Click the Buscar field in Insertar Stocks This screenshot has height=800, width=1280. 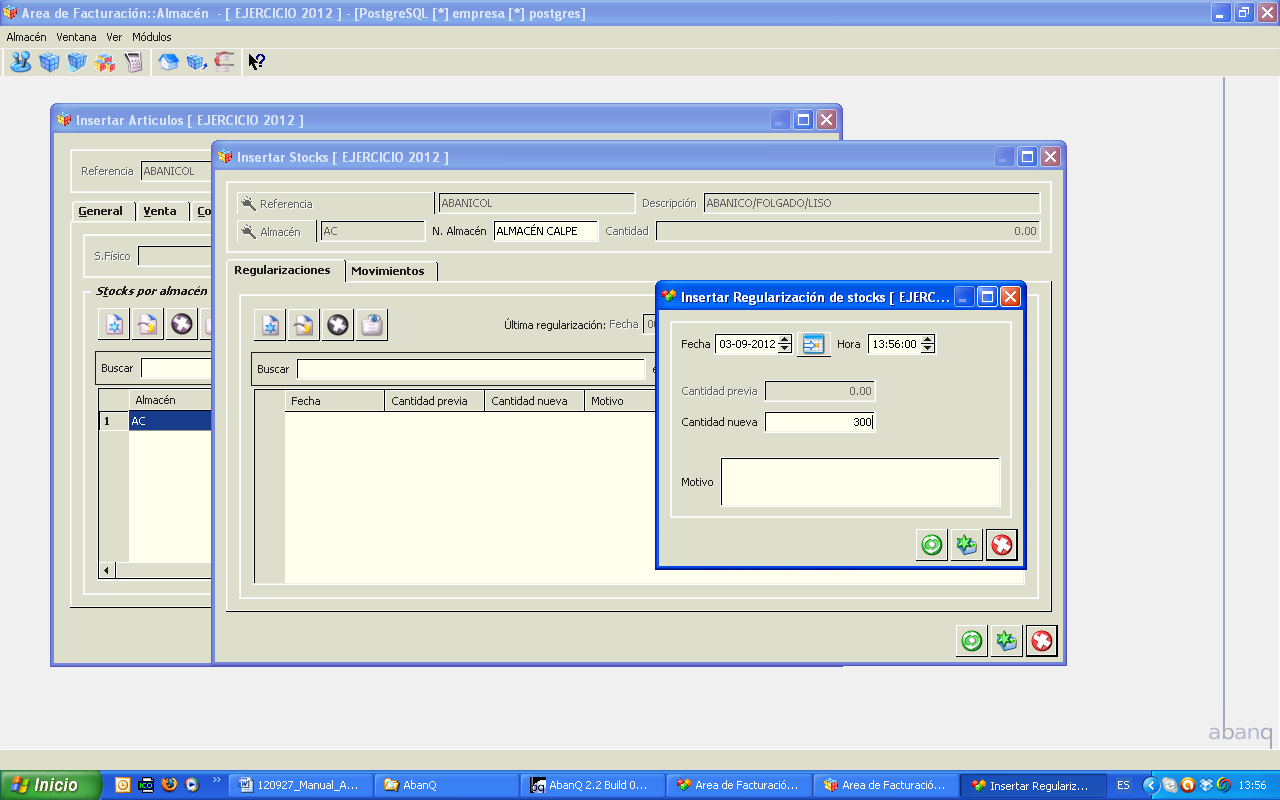(x=471, y=369)
